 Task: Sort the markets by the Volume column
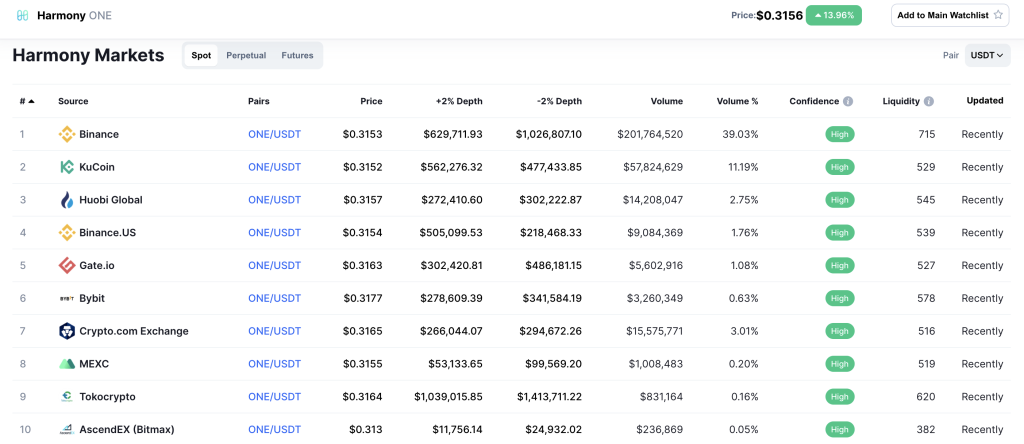tap(666, 101)
